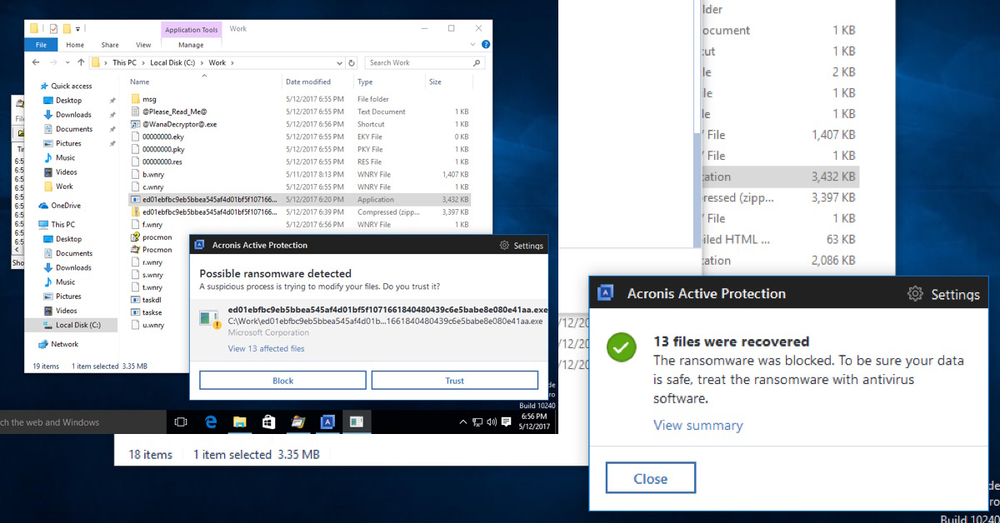The width and height of the screenshot is (1000, 523).
Task: Open quick access toolbar customize dropdown
Action: [x=78, y=29]
